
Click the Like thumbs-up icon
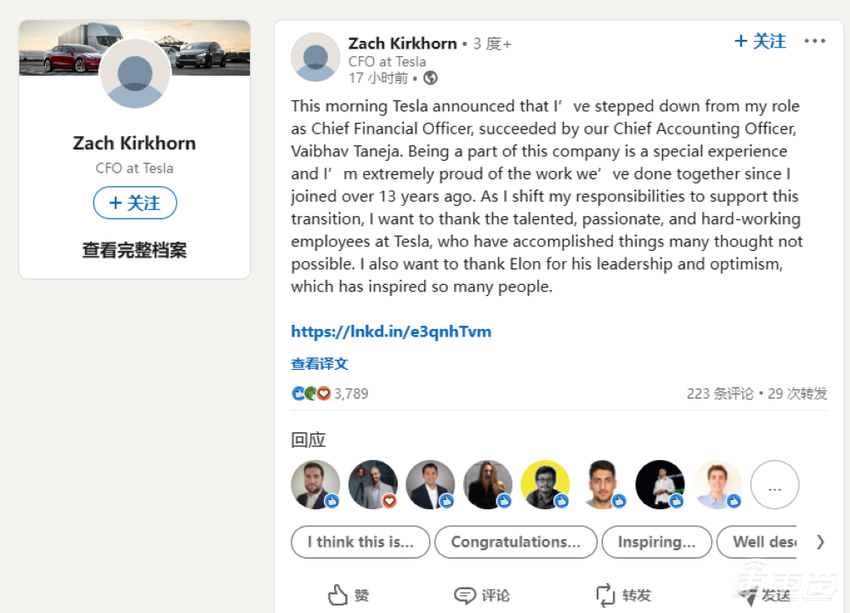point(338,595)
